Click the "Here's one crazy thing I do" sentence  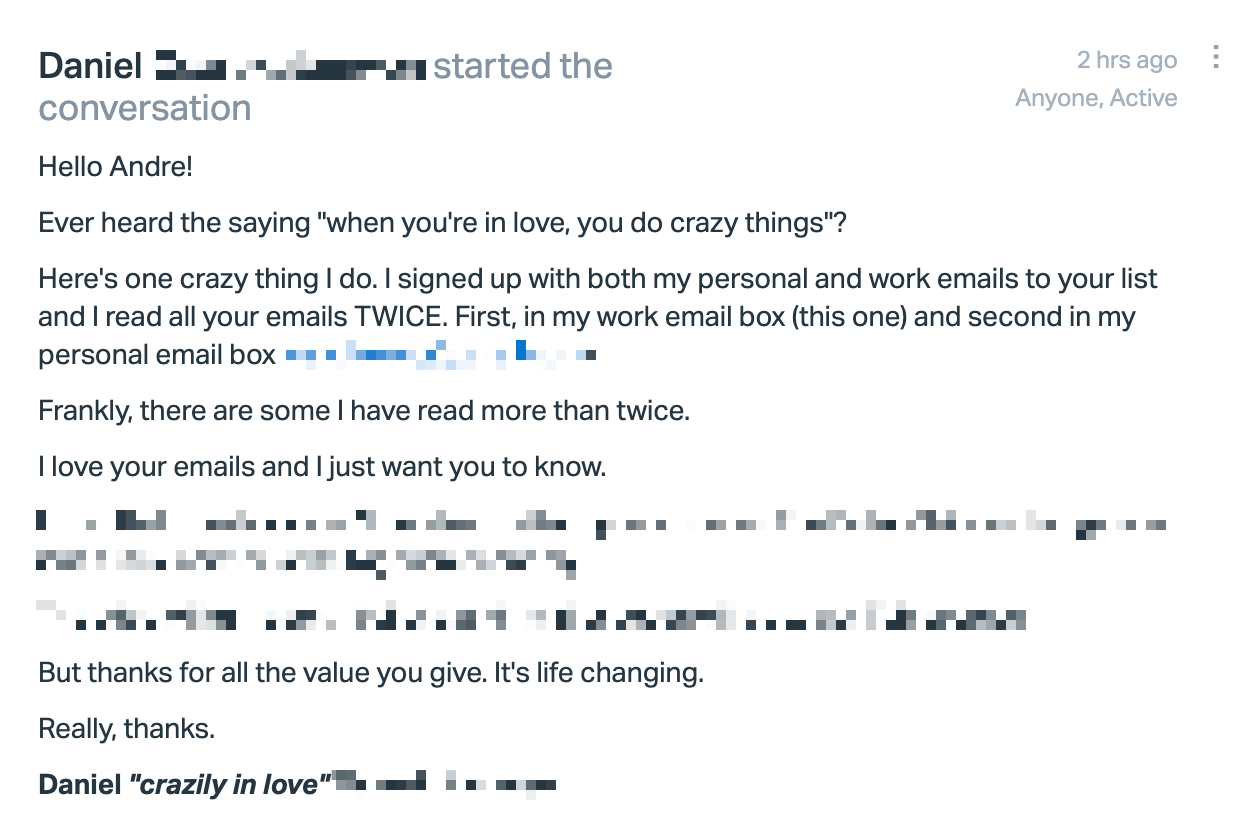tap(221, 278)
